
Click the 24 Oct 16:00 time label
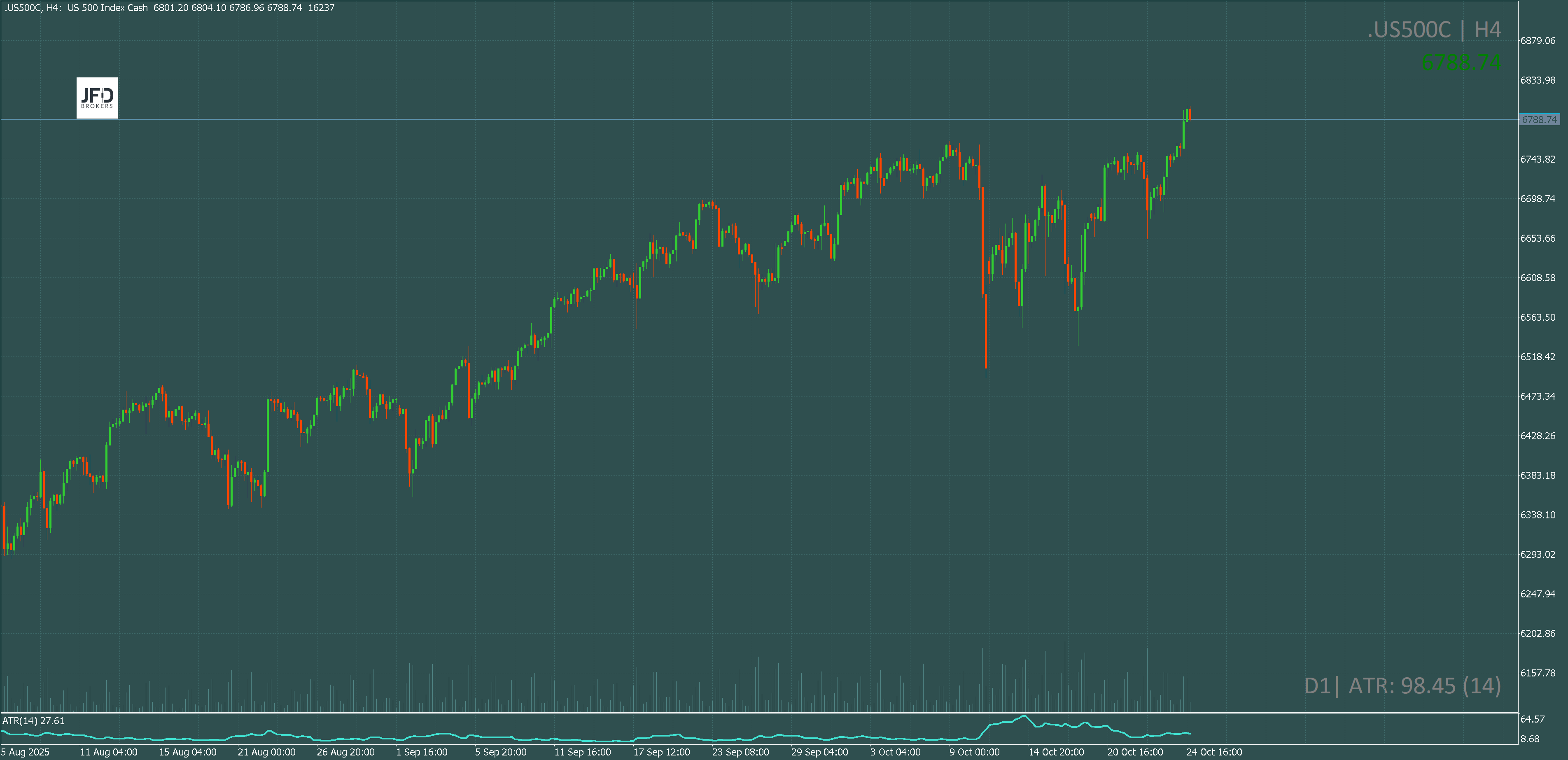point(1214,752)
